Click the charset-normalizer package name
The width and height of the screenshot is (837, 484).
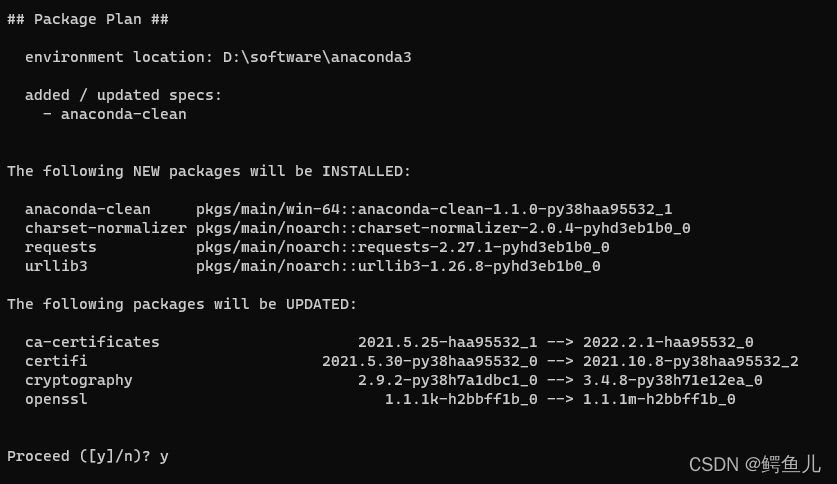pos(105,228)
